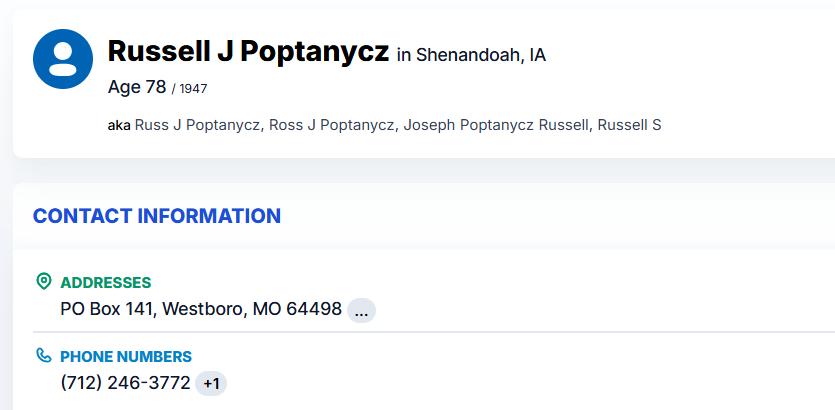
Task: Click the blue phone handset icon
Action: 43,356
